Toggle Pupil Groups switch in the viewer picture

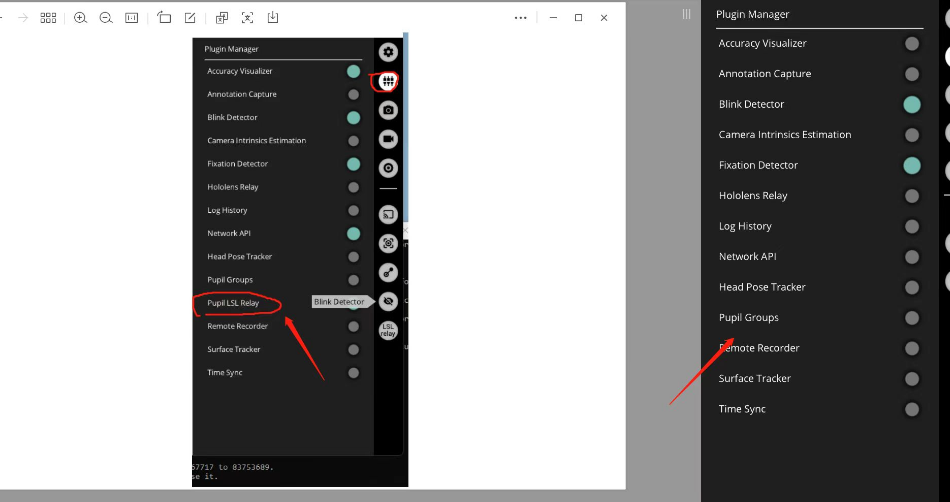tap(353, 280)
